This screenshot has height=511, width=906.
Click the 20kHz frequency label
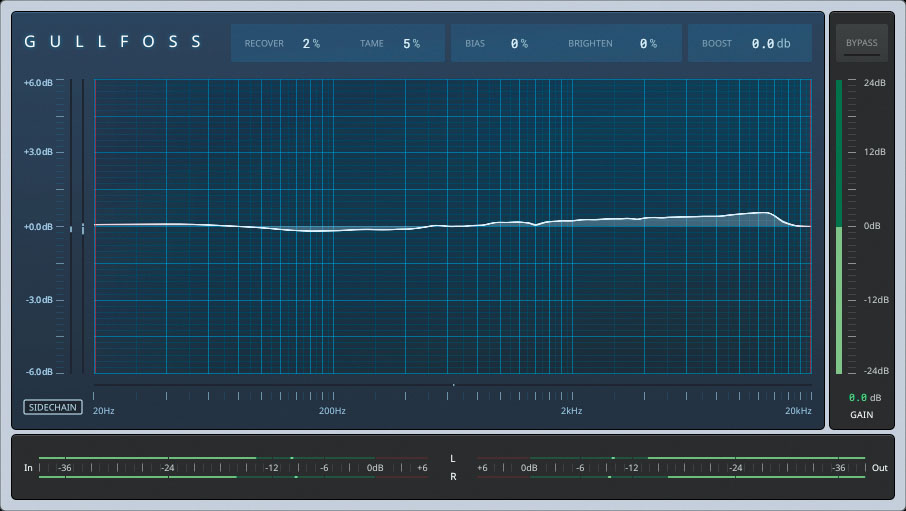798,411
